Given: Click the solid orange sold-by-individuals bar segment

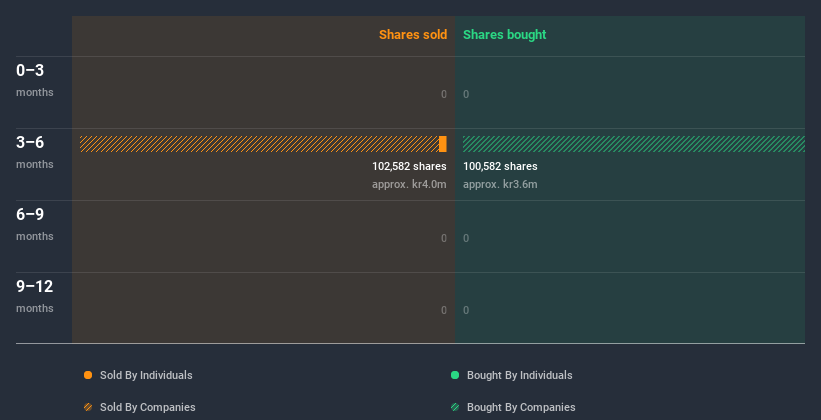Looking at the screenshot, I should tap(443, 144).
